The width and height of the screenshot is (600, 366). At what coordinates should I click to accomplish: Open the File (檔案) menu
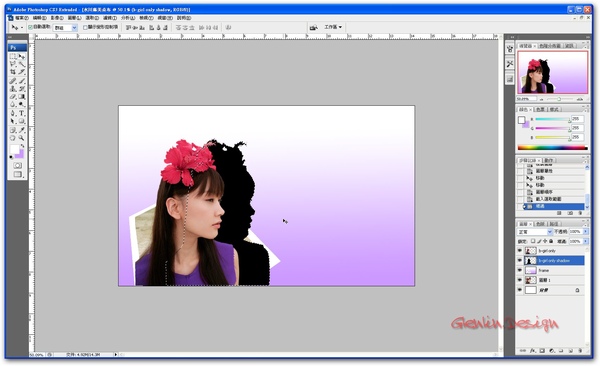[22, 18]
